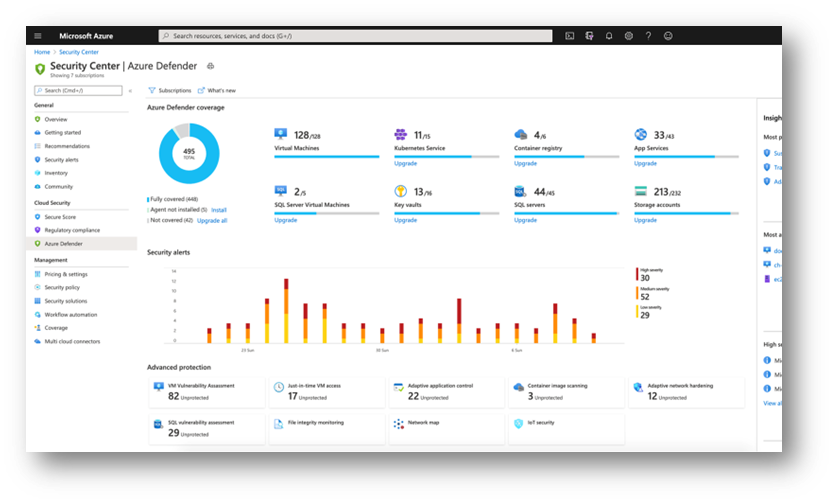Click the Container image scanning icon
Screen dimensions: 834x504
[x=519, y=387]
